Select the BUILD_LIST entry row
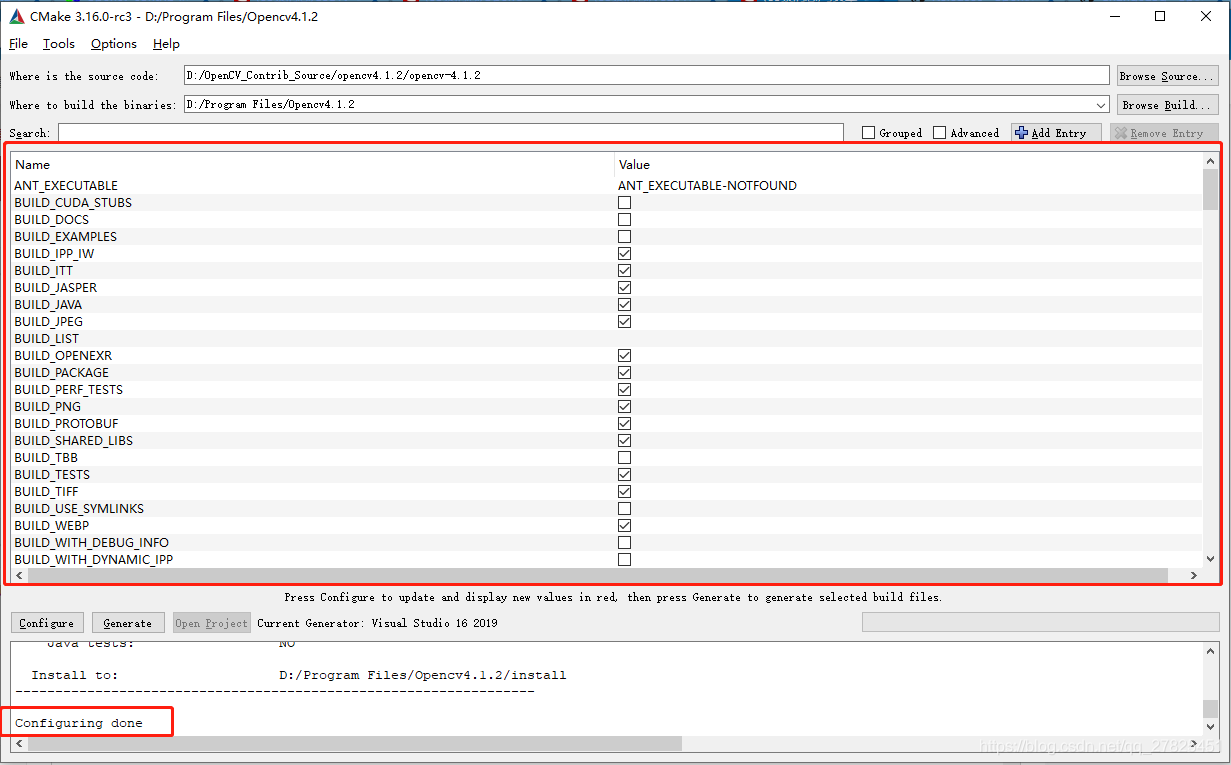Image resolution: width=1231 pixels, height=765 pixels. (x=607, y=339)
